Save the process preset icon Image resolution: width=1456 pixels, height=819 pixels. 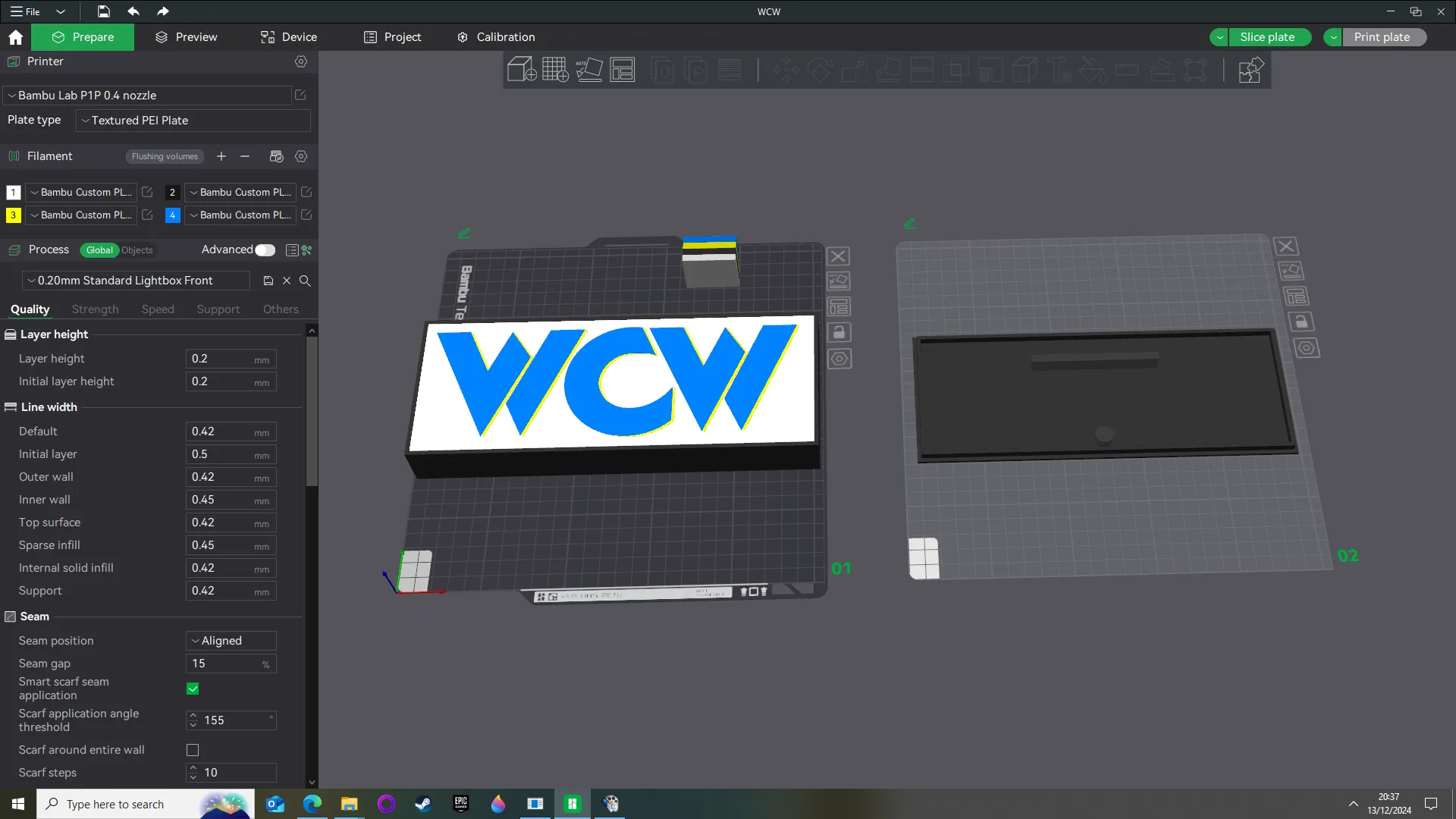[268, 281]
